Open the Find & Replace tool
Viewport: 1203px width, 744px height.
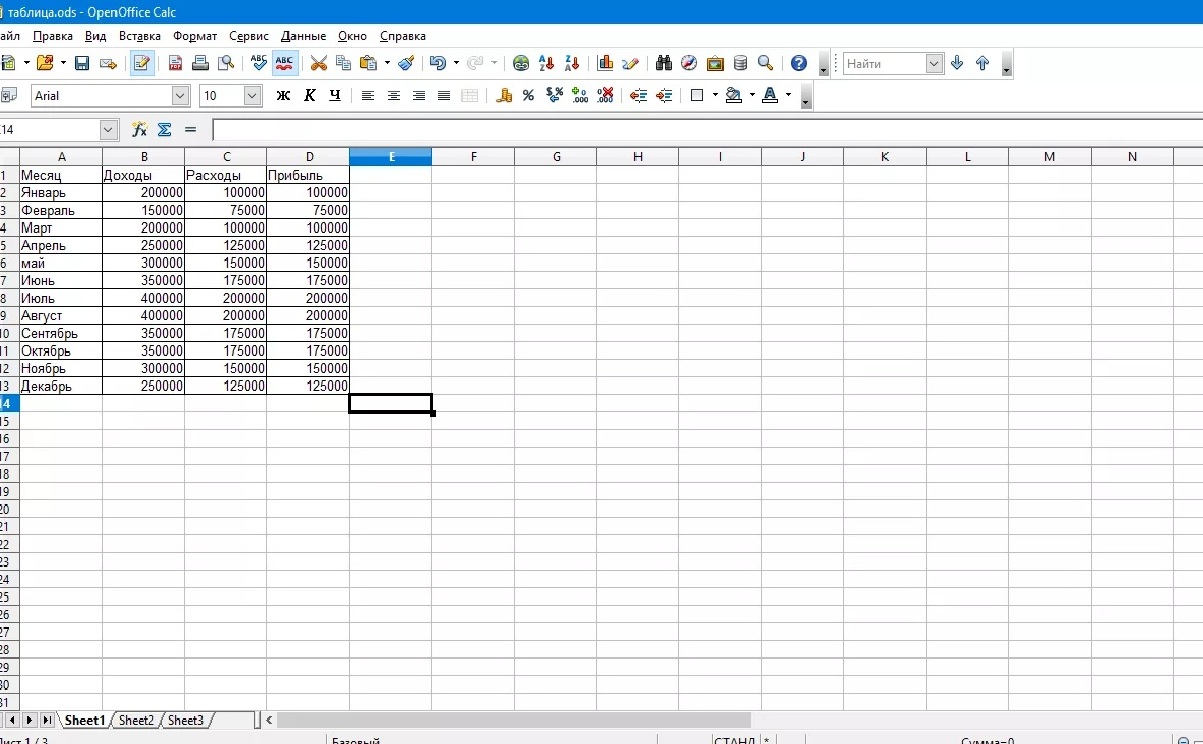663,62
